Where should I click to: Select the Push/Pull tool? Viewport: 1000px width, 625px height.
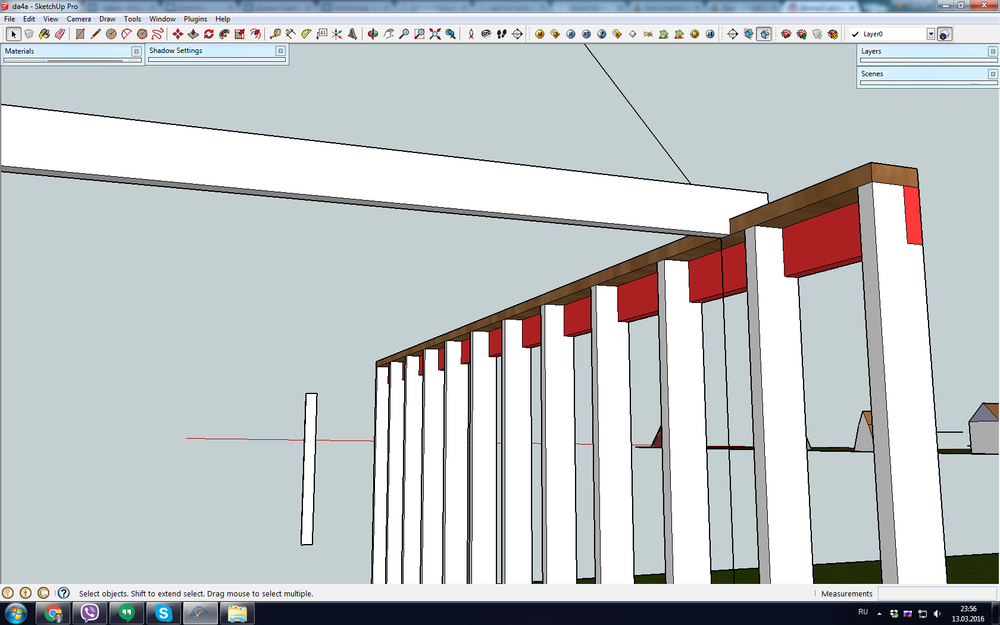point(193,34)
